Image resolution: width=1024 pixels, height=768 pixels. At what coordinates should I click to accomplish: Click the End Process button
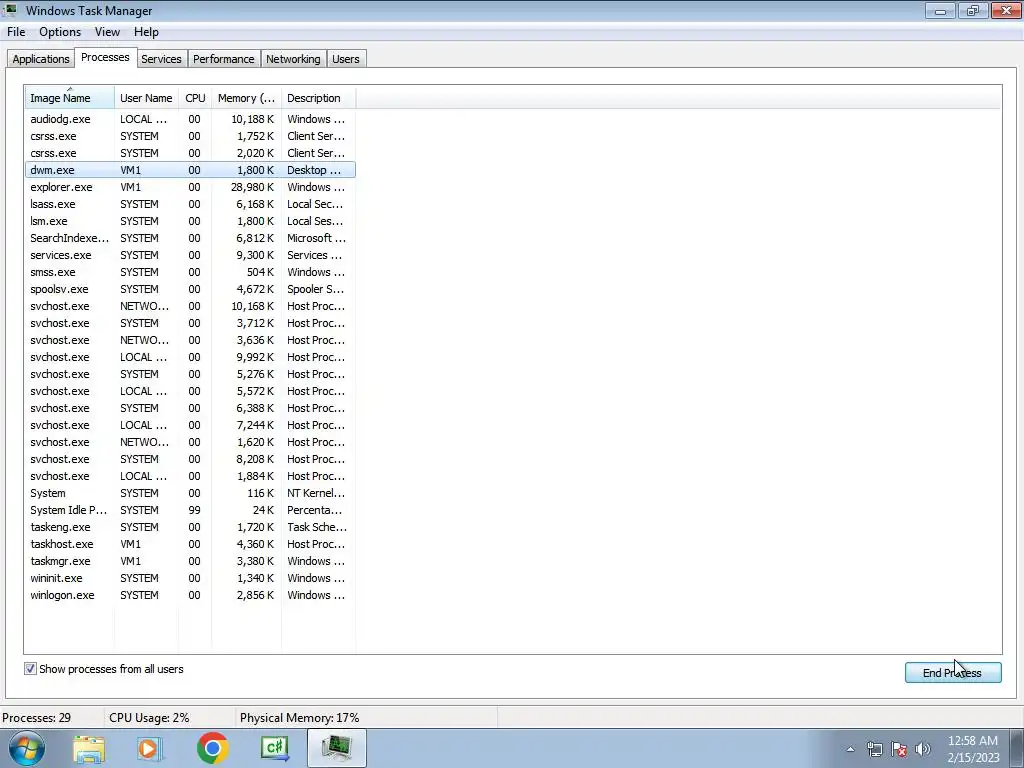coord(953,673)
